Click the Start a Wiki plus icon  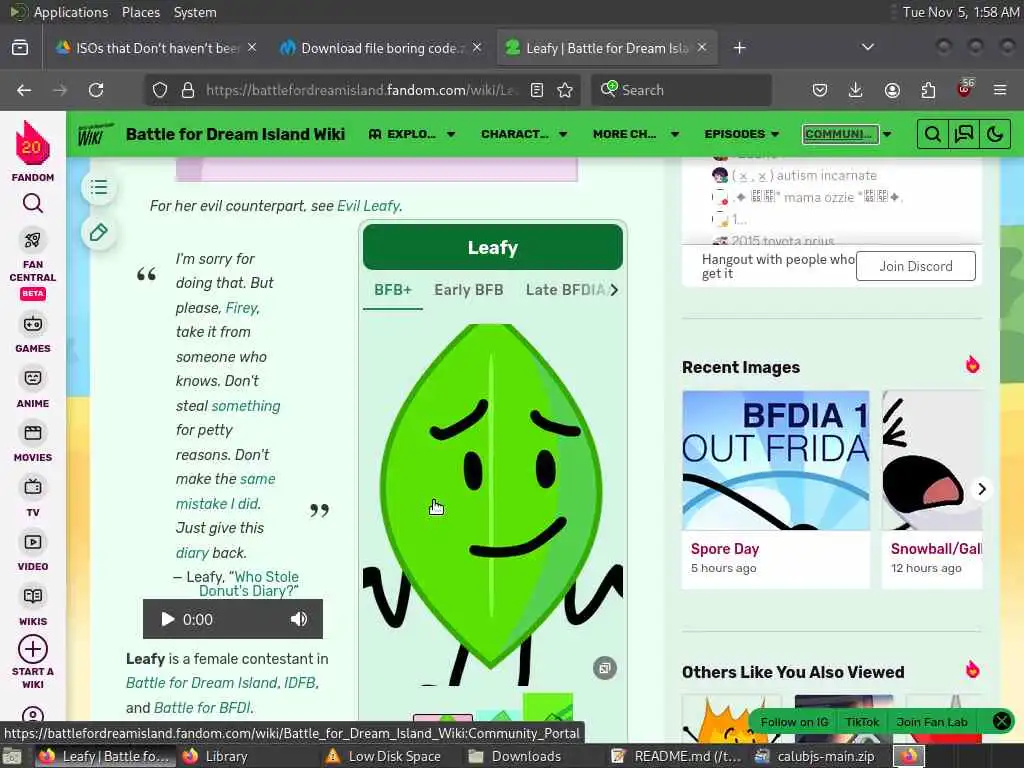coord(33,649)
